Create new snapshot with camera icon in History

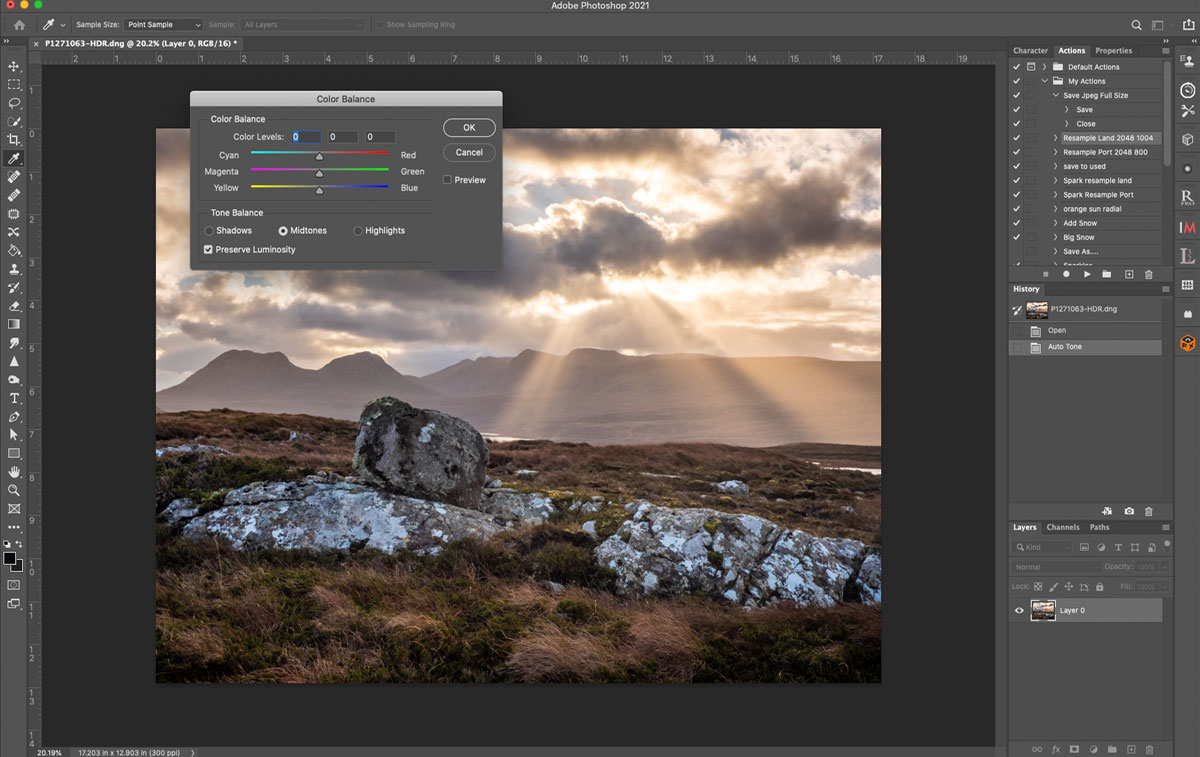(1129, 511)
